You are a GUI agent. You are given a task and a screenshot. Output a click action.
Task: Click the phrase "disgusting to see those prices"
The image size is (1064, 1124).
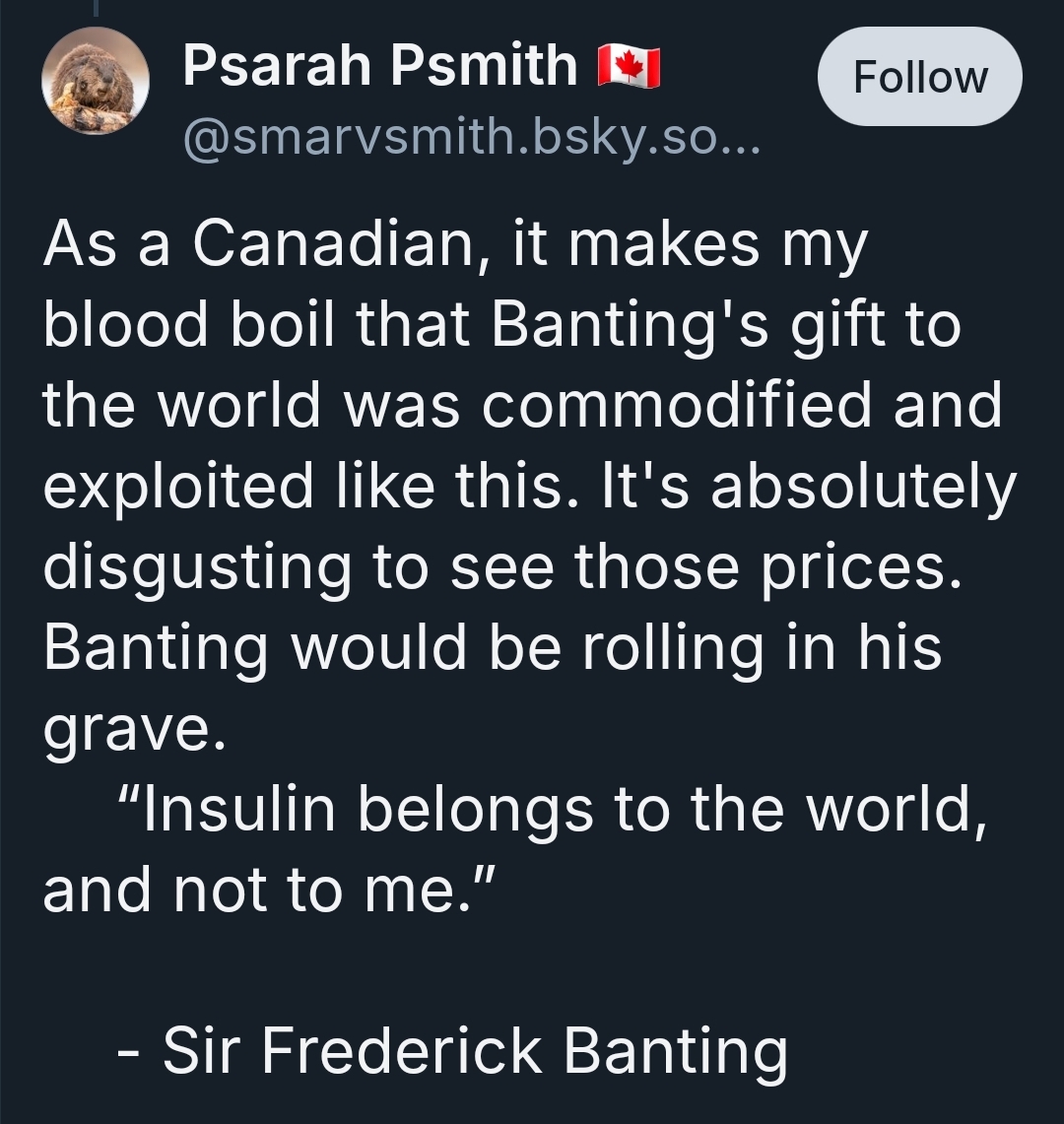(500, 567)
